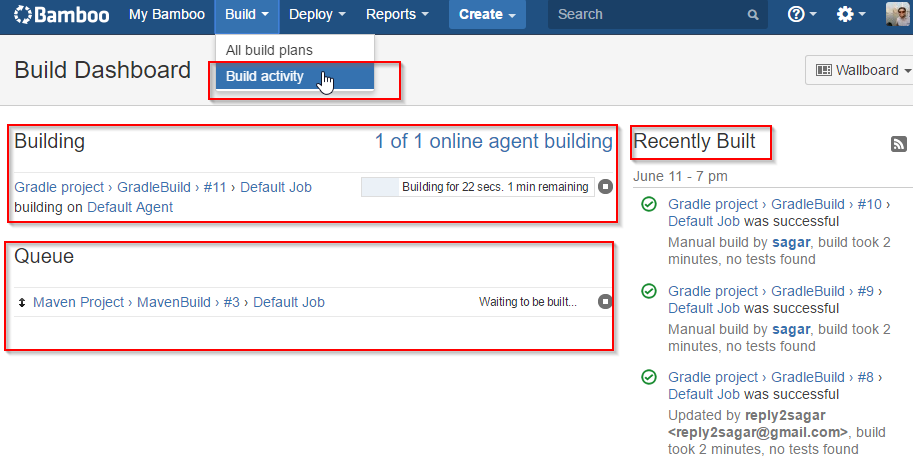
Task: Open Maven Project link in Queue
Action: tap(79, 302)
